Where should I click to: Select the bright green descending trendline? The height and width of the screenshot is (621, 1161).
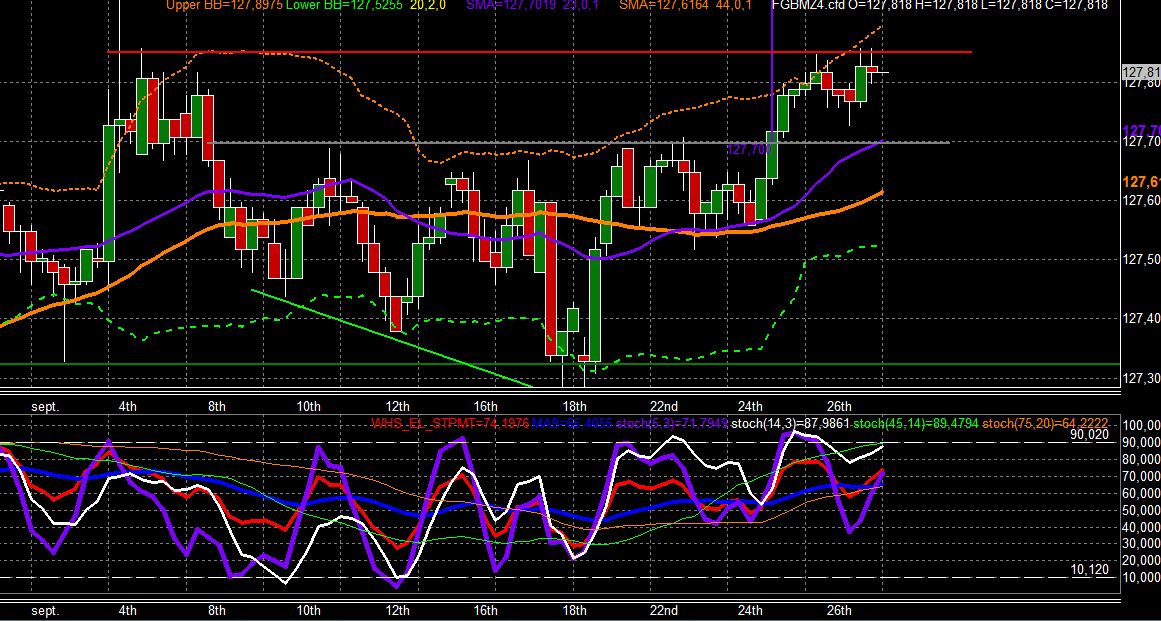pos(391,338)
